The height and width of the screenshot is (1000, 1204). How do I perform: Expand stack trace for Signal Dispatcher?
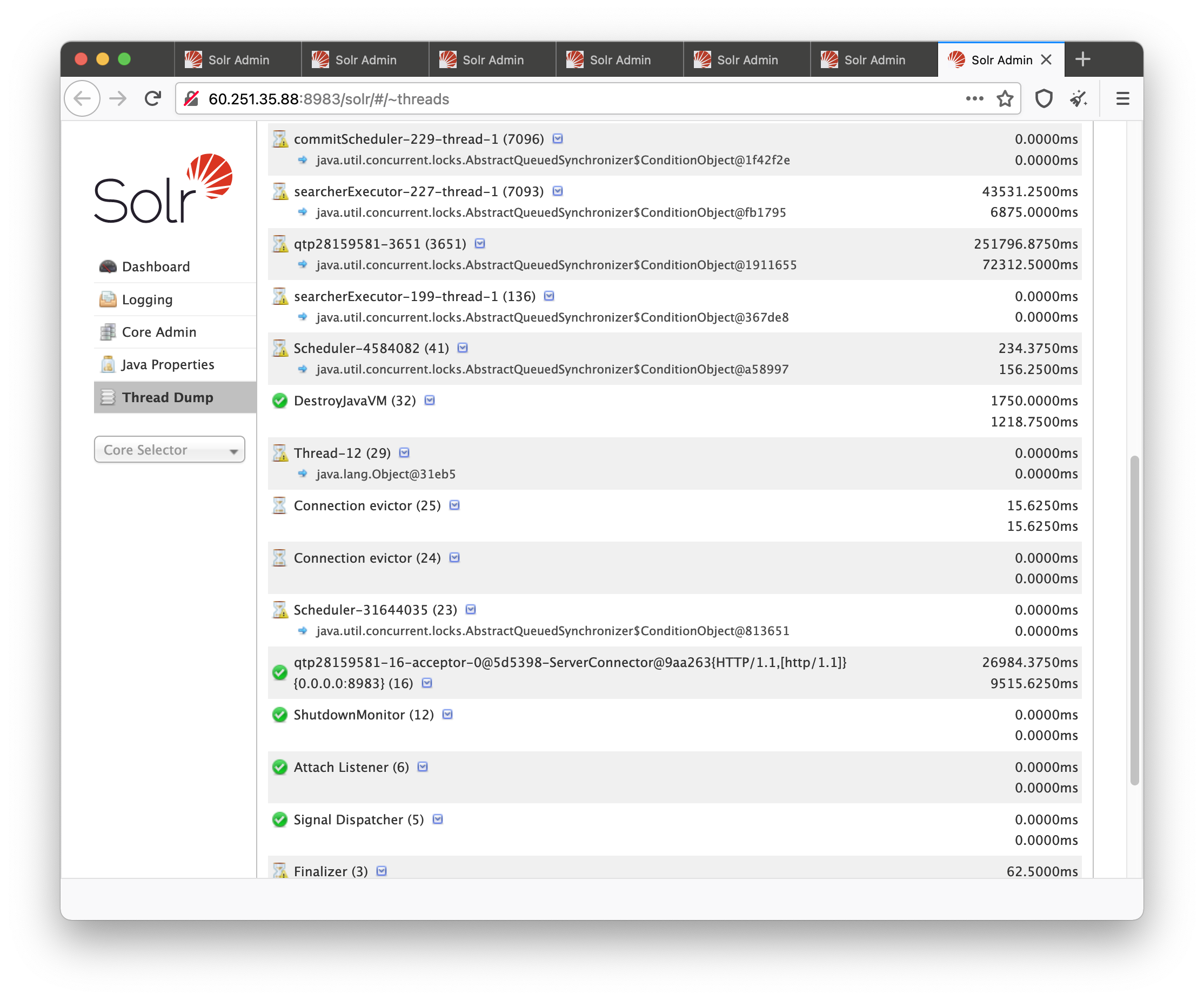438,819
